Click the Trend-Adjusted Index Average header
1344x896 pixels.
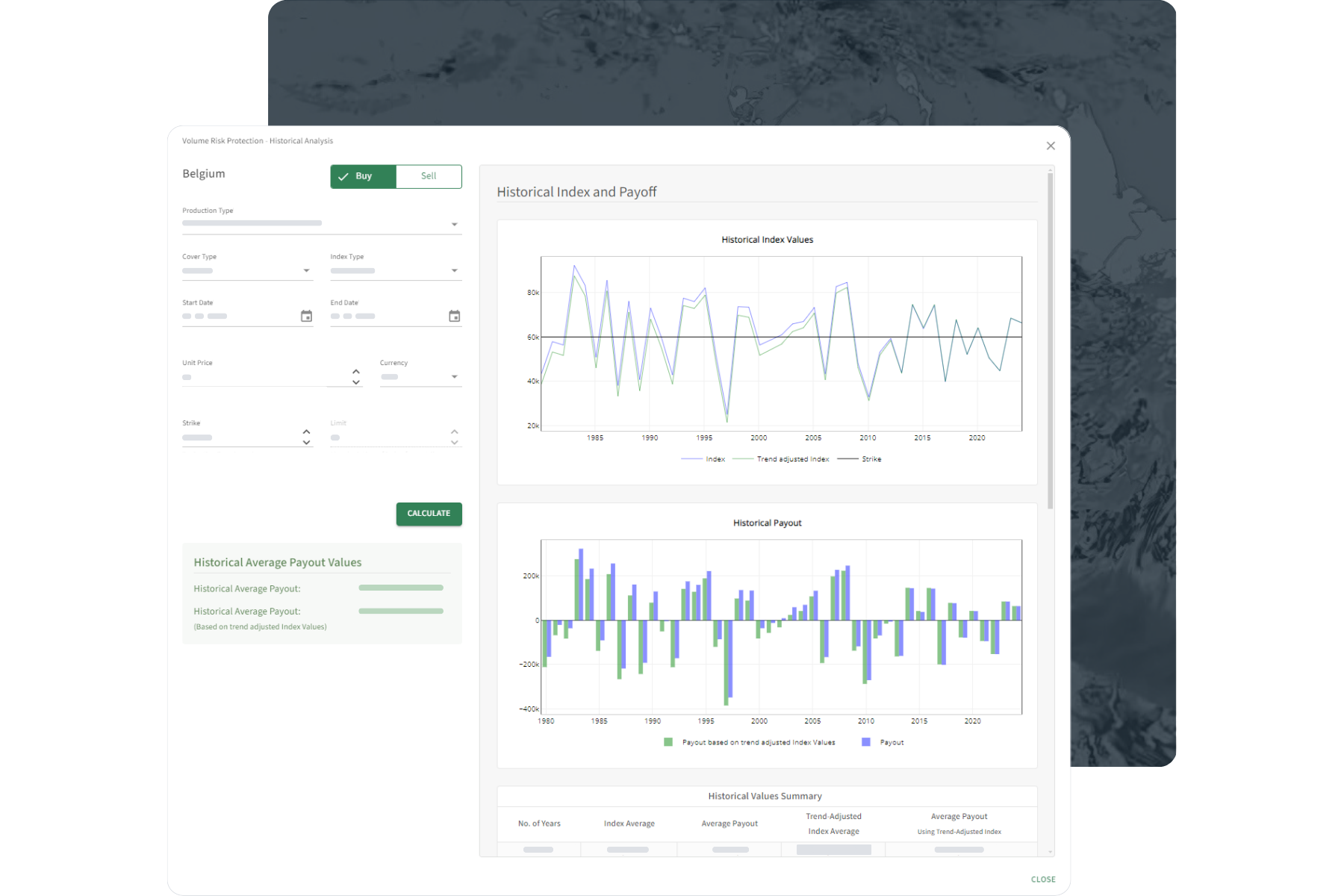click(x=833, y=824)
